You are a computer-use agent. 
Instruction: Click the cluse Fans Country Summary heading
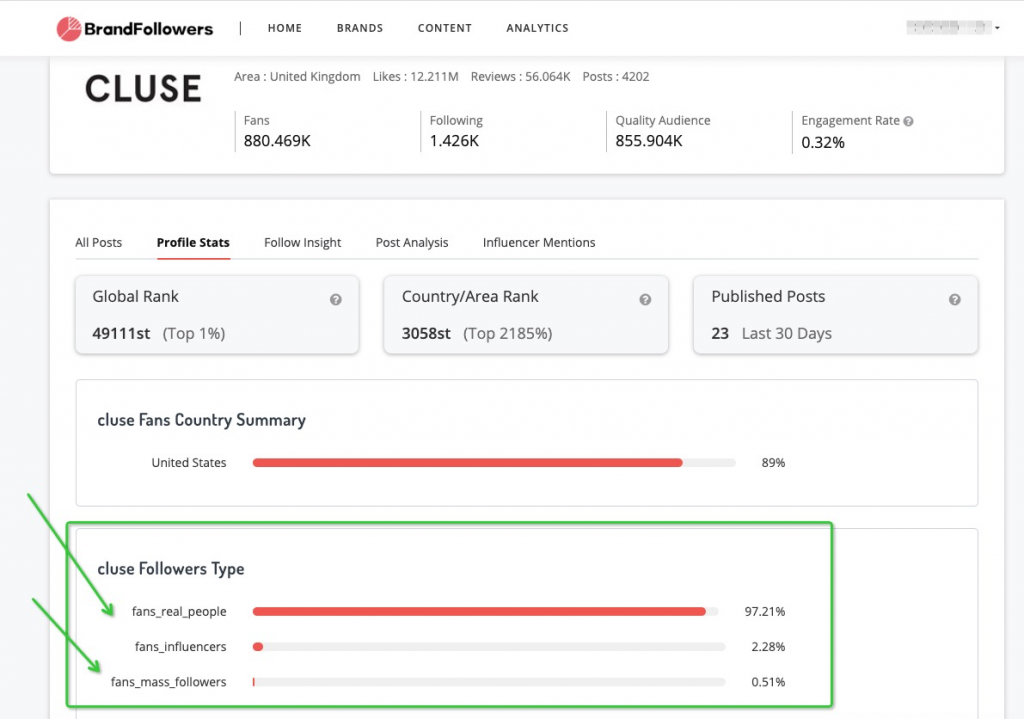tap(201, 419)
